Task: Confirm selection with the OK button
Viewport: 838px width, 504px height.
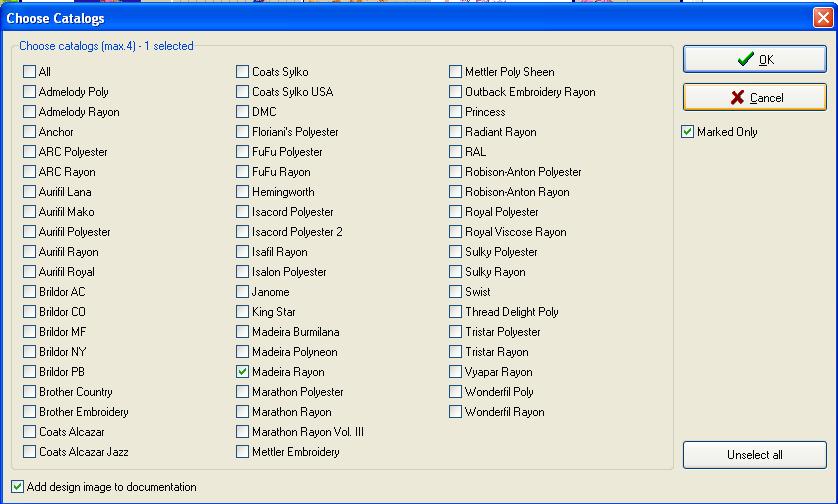Action: pos(755,59)
